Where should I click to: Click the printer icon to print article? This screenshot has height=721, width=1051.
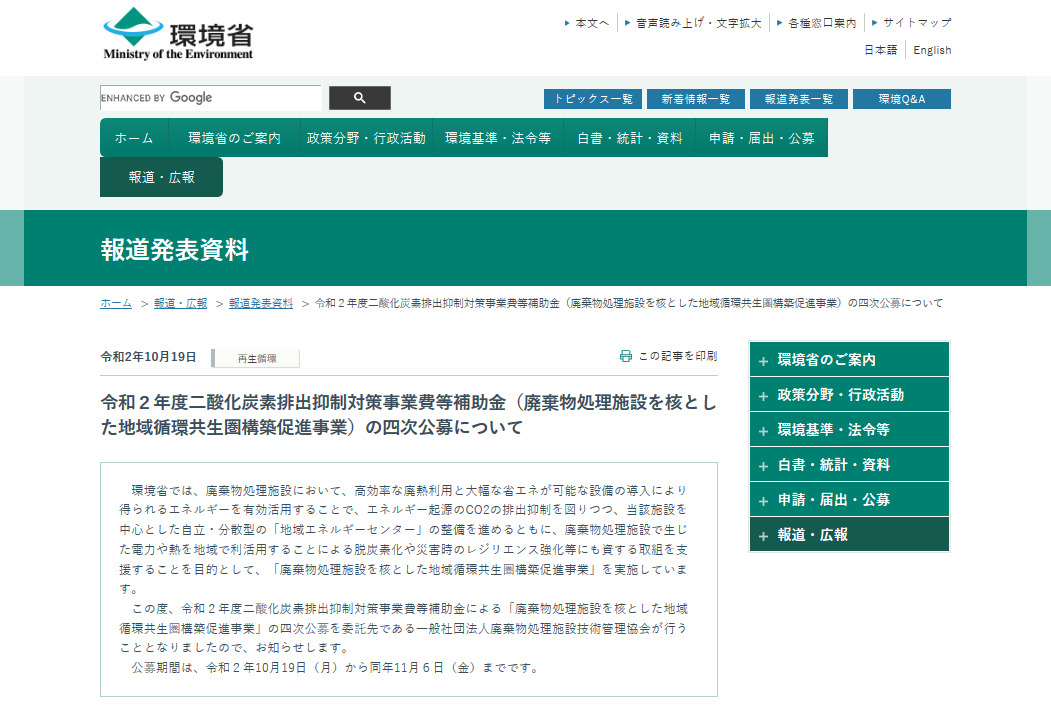626,356
